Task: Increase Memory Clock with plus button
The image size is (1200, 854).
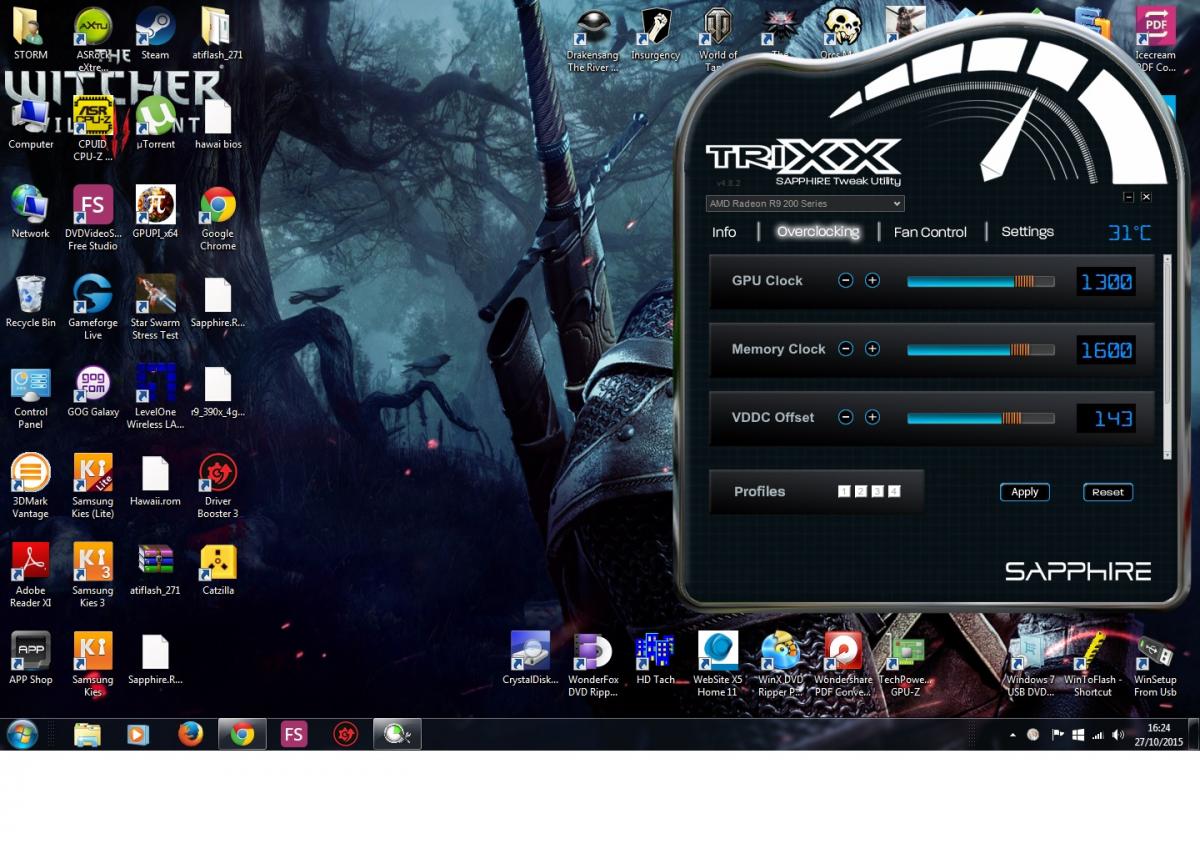Action: click(872, 349)
